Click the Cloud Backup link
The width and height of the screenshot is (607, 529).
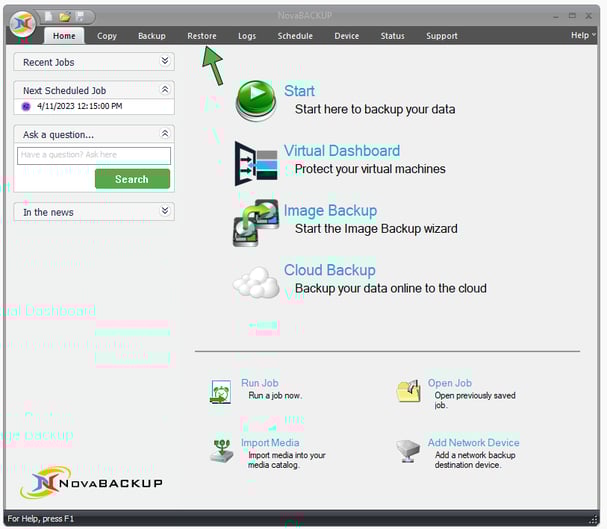click(330, 270)
